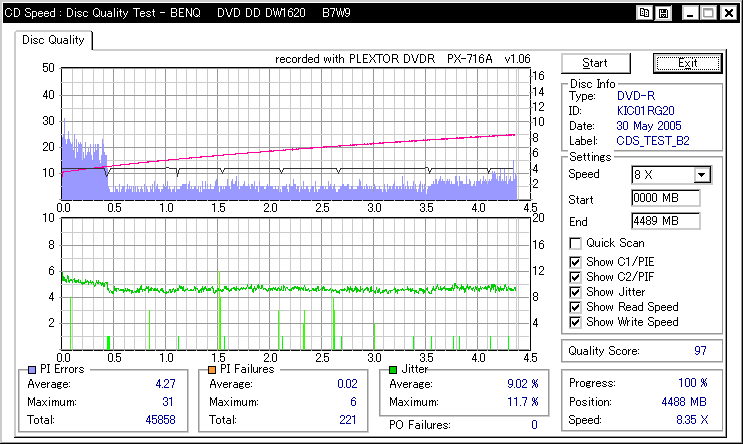Minimize the CD Speed window
This screenshot has height=444, width=743.
[690, 13]
